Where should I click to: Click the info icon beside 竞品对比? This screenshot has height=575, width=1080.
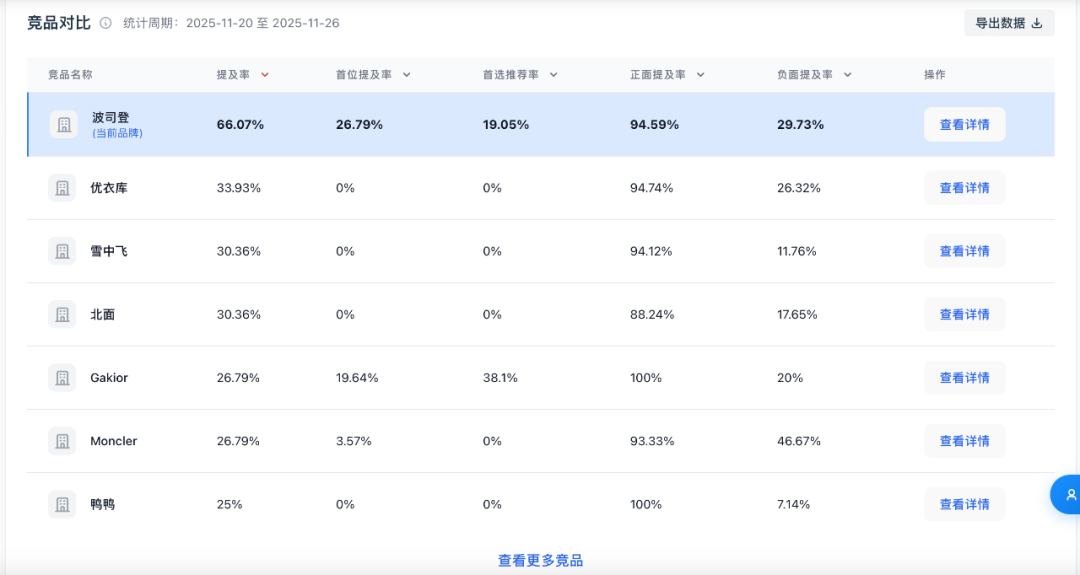click(105, 23)
